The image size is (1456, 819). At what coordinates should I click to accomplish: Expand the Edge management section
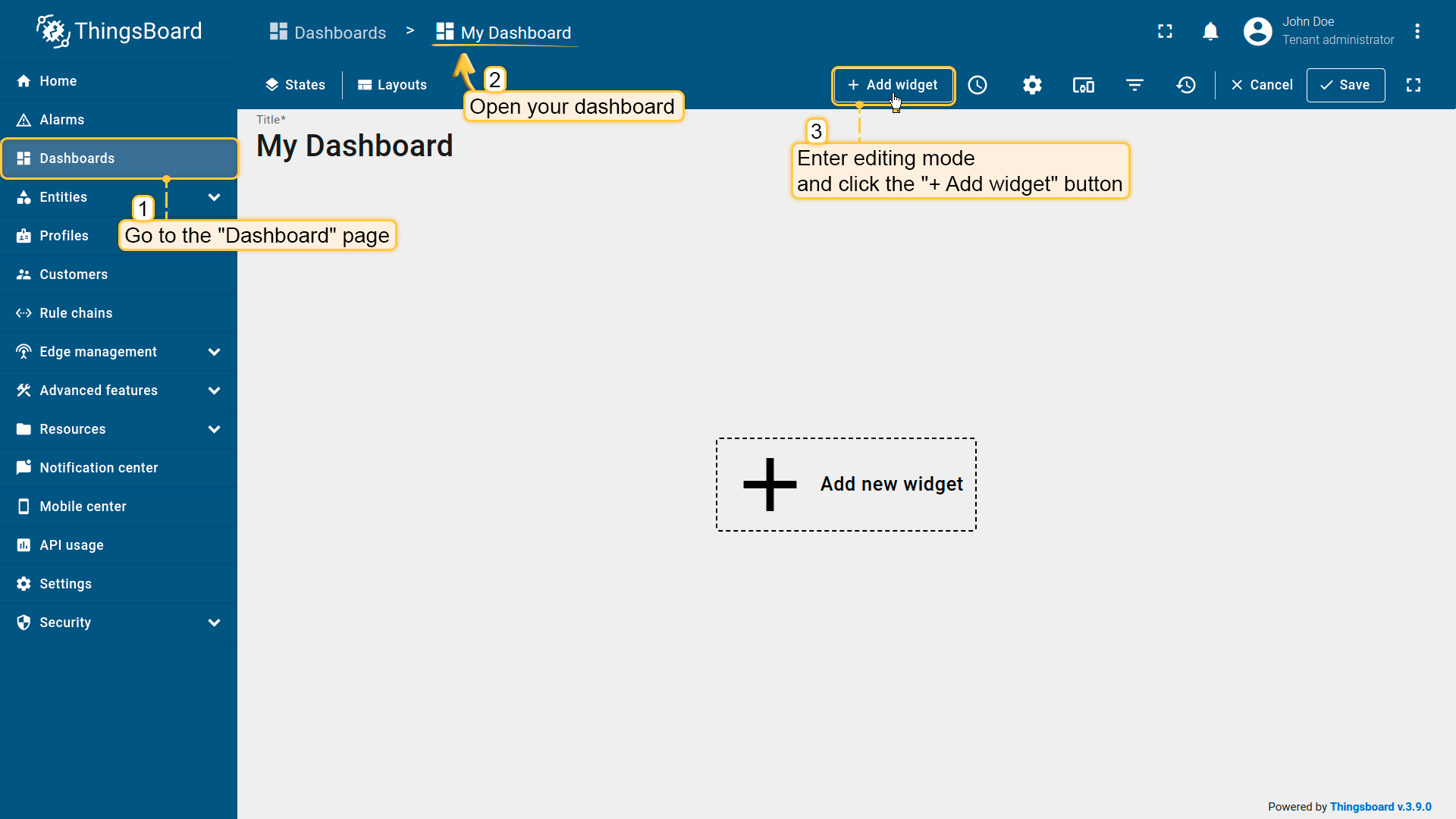[214, 352]
